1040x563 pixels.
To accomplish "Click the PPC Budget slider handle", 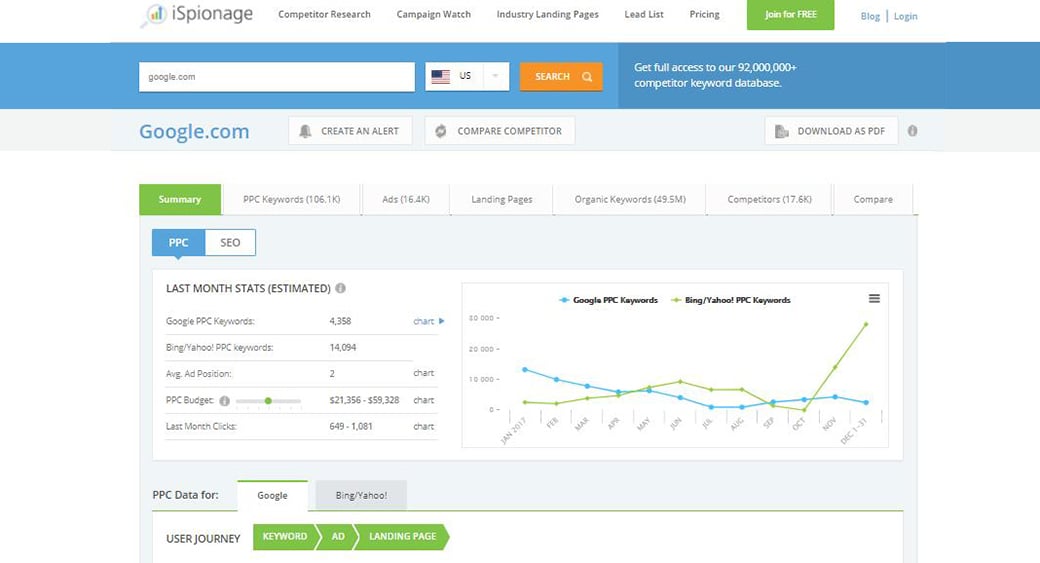I will 268,400.
